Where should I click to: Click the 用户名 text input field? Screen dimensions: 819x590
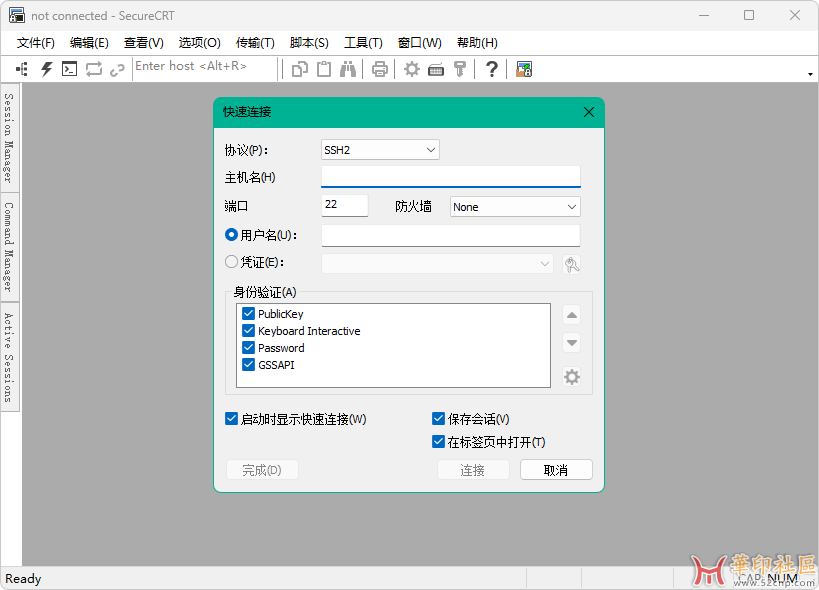click(451, 235)
